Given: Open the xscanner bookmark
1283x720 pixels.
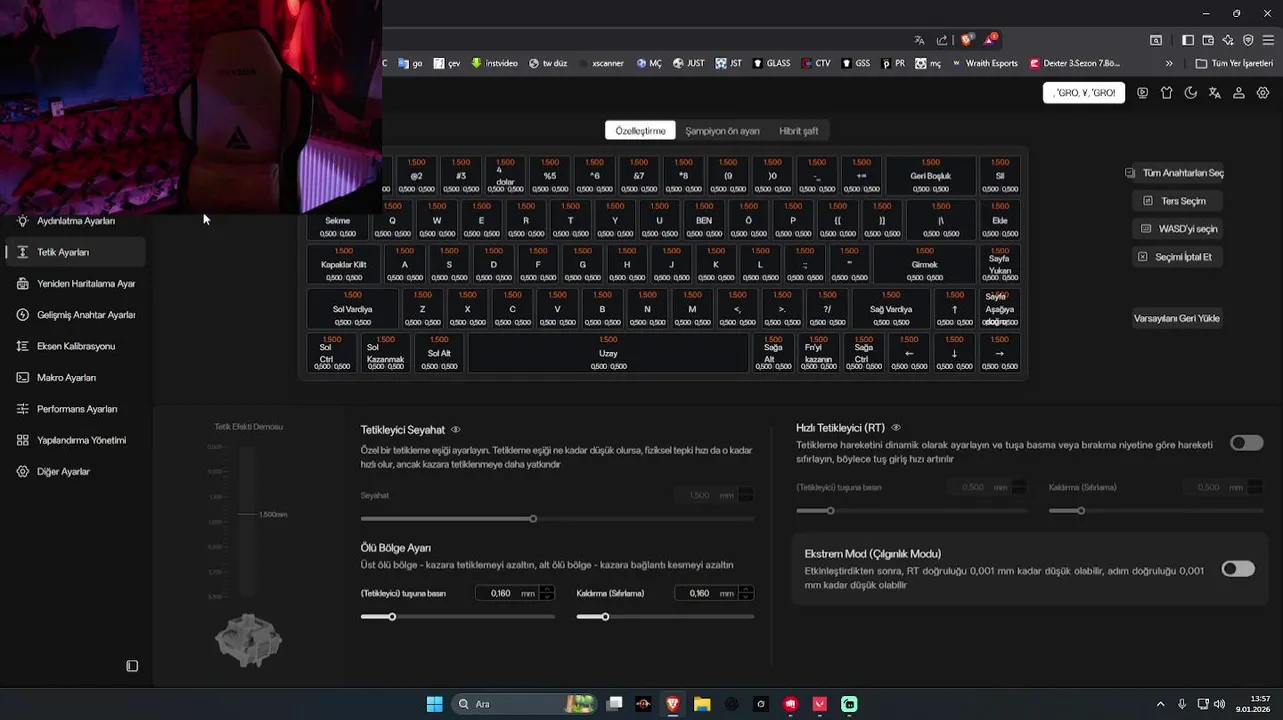Looking at the screenshot, I should 600,63.
